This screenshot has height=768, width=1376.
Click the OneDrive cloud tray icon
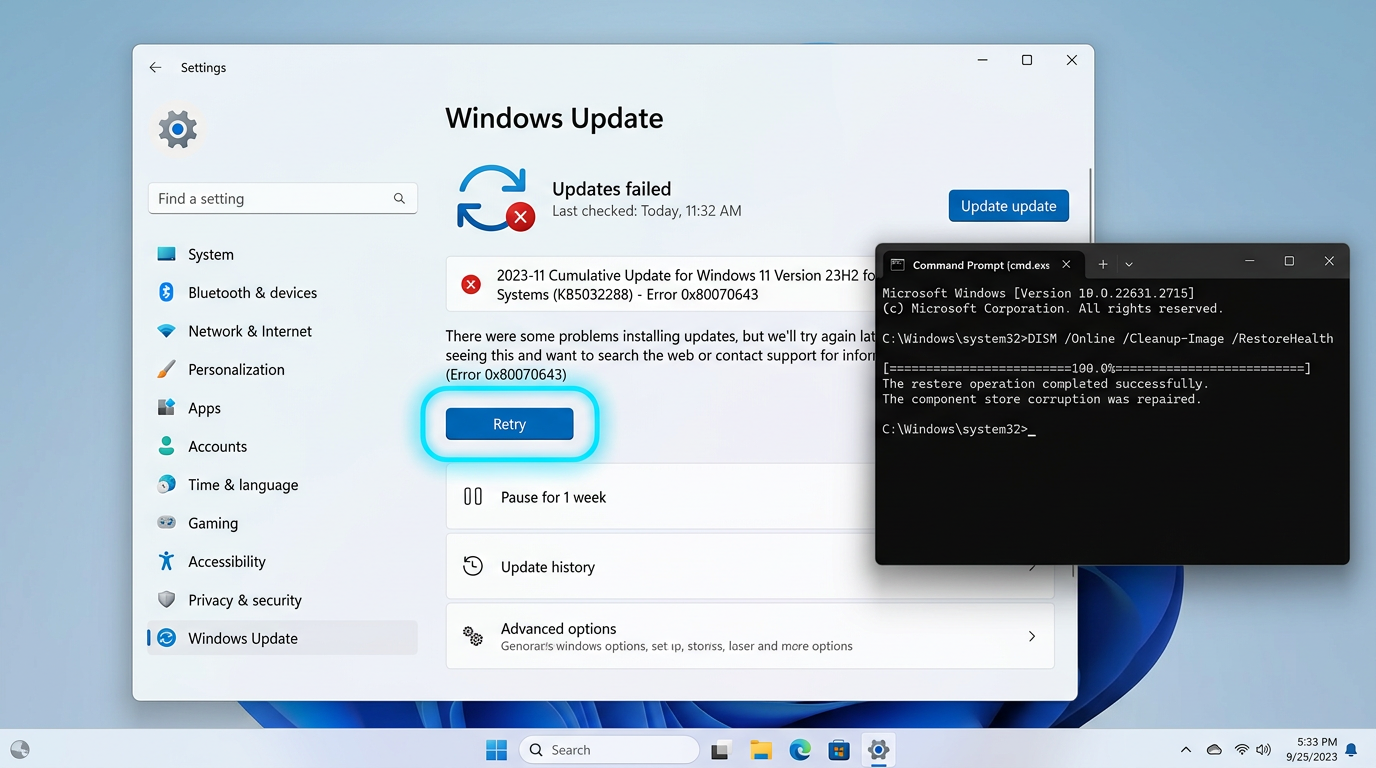point(1214,750)
